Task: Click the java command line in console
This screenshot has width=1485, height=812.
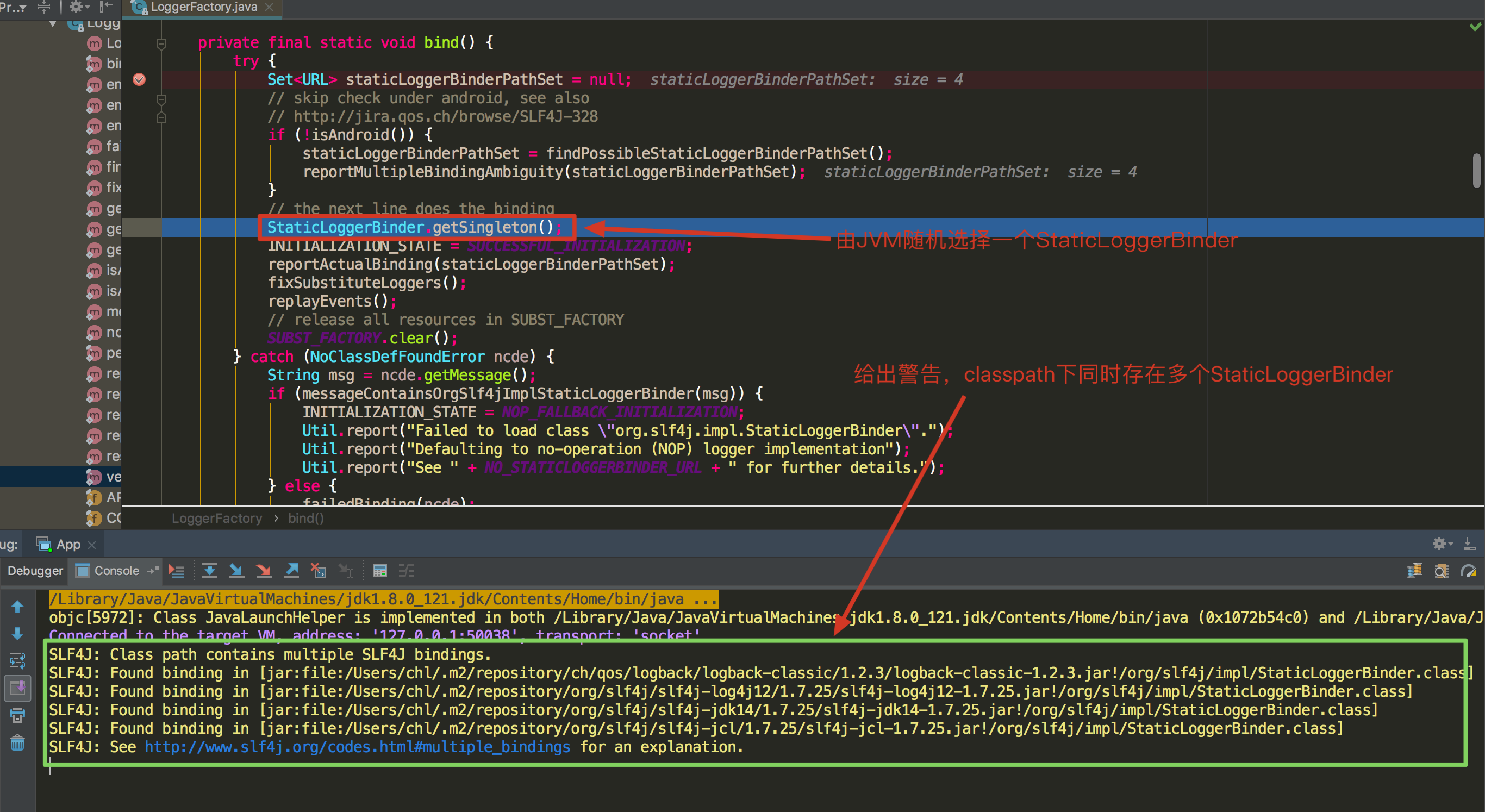Action: 383,599
